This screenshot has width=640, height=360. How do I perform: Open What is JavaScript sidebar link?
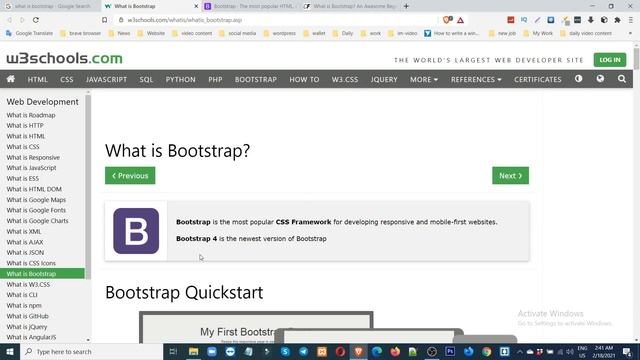tap(31, 168)
